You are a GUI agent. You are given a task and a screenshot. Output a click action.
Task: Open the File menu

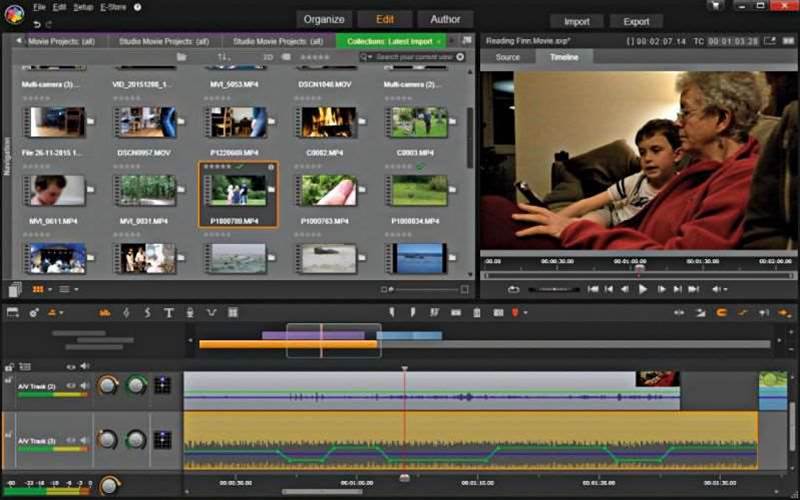(x=39, y=7)
